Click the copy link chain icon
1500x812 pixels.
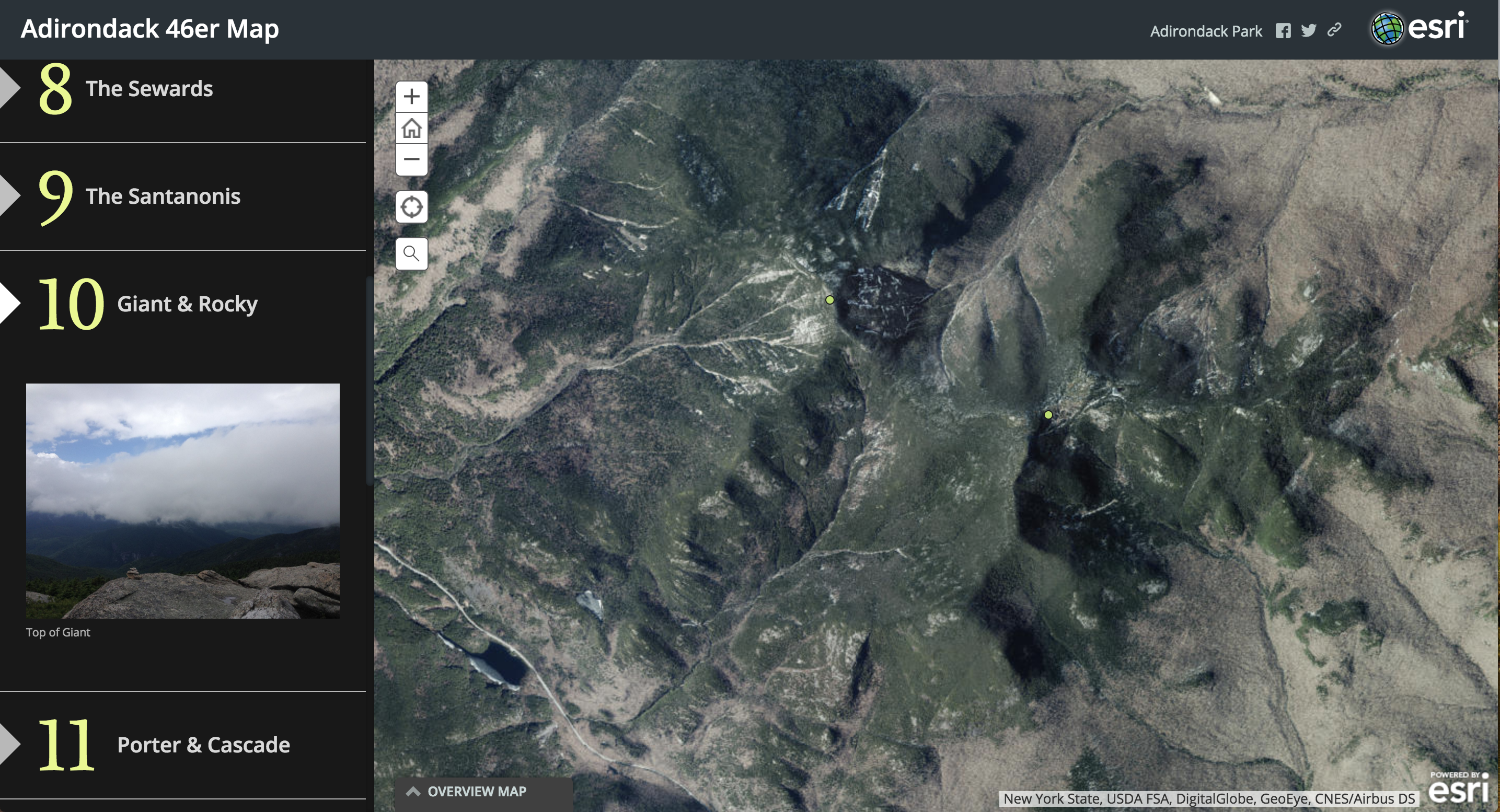click(1334, 30)
